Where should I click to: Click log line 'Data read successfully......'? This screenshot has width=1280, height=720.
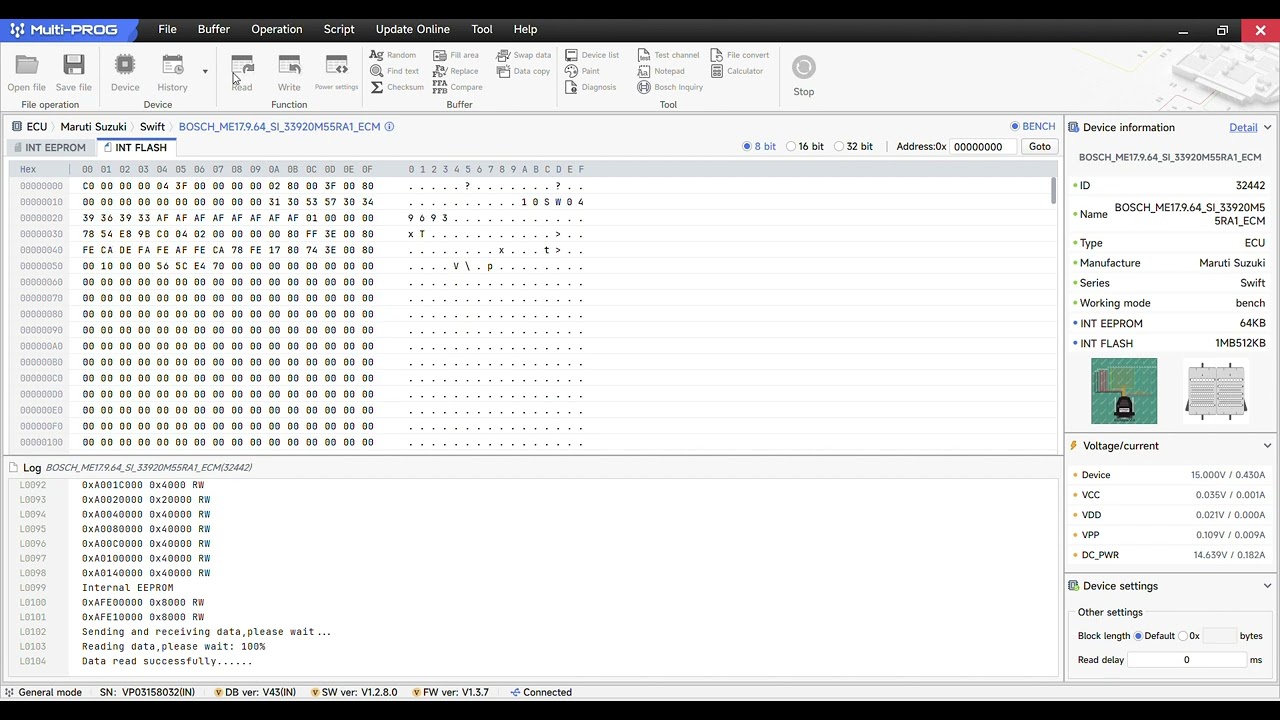coord(167,661)
